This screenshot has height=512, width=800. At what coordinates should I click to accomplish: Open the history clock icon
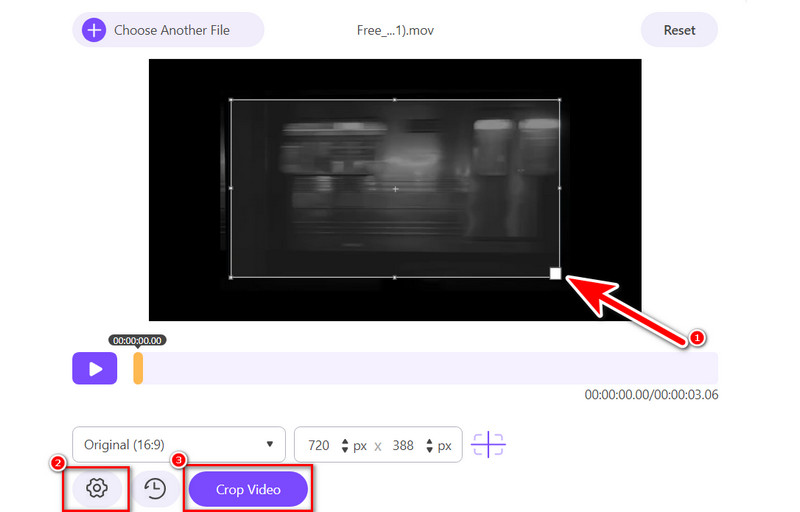tap(155, 489)
